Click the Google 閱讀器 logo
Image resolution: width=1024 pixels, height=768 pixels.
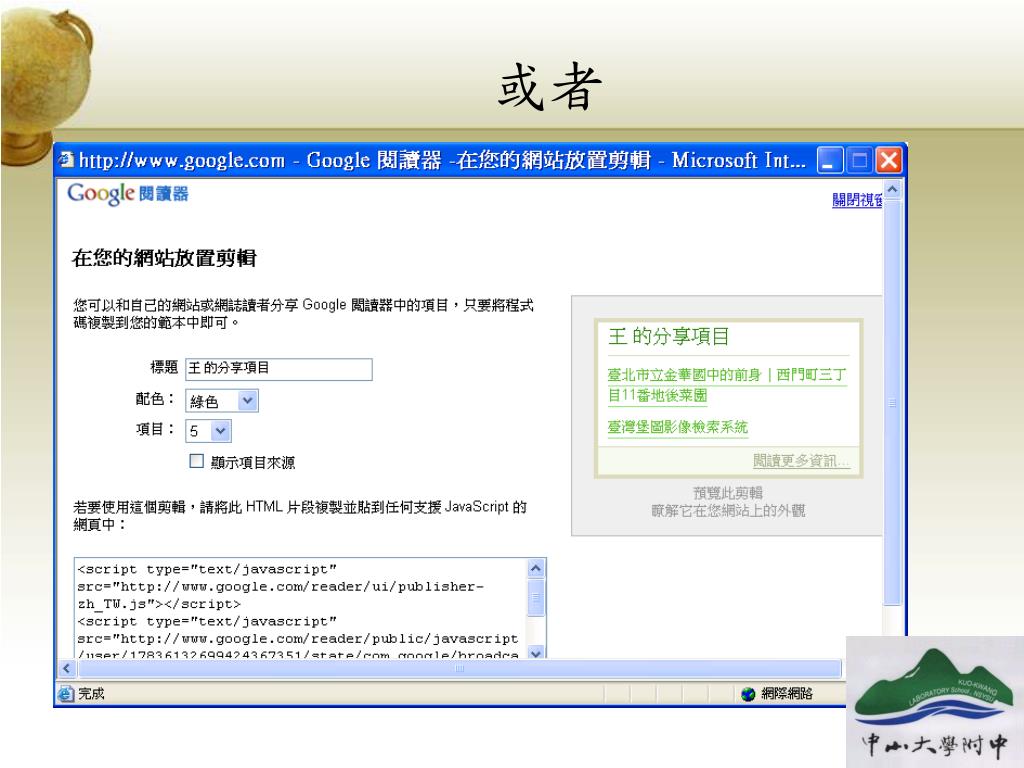[x=128, y=193]
